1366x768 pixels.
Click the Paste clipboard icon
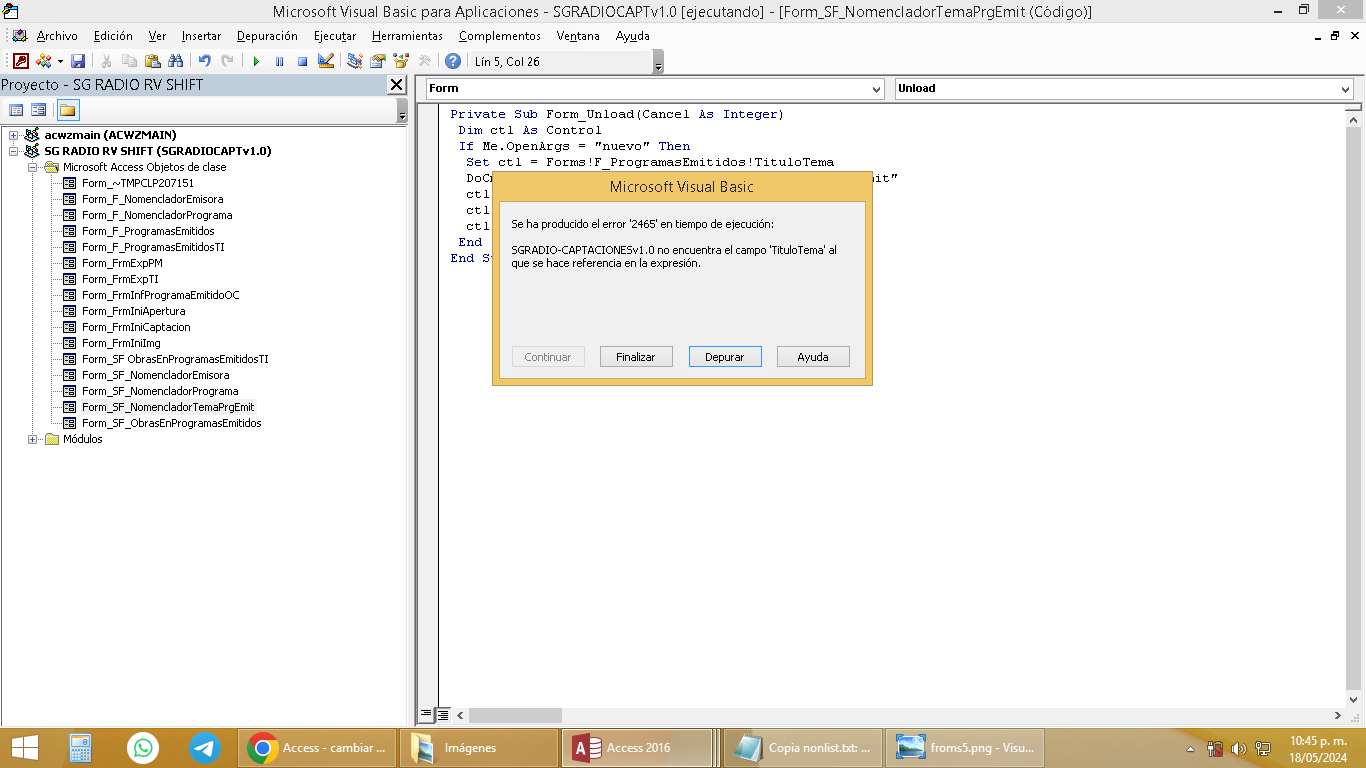(153, 61)
